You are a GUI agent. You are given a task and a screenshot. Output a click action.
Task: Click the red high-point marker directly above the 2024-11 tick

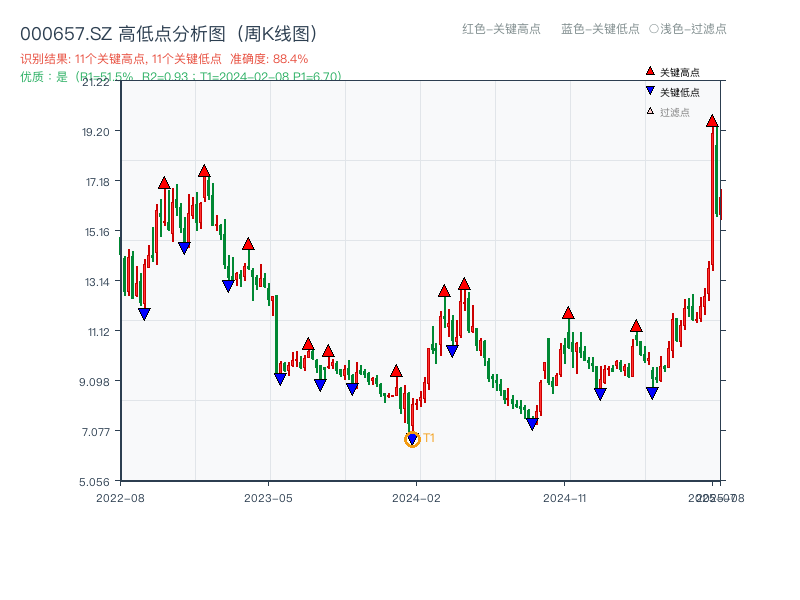[x=568, y=313]
